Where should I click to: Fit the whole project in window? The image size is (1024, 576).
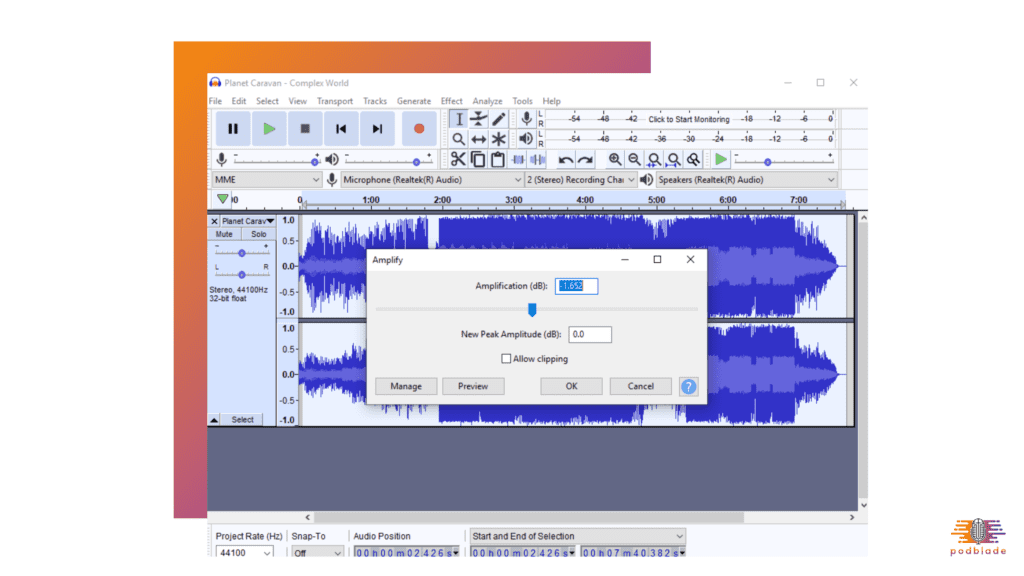pos(673,159)
